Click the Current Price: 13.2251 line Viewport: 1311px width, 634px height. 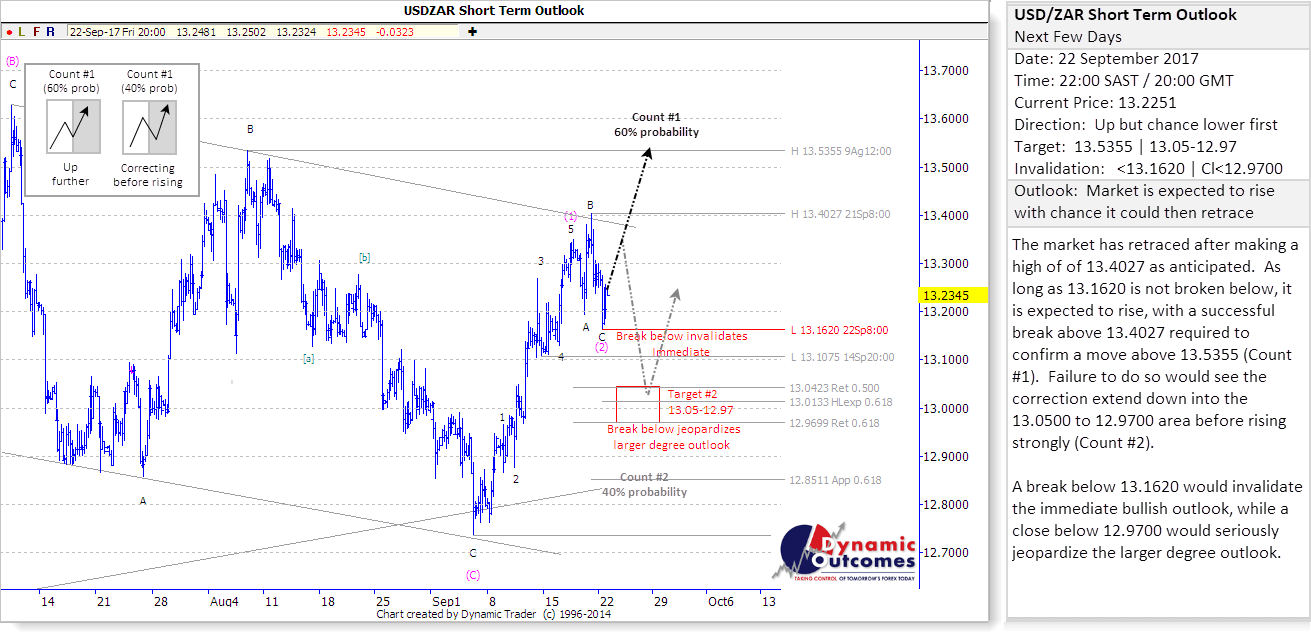pyautogui.click(x=1097, y=103)
